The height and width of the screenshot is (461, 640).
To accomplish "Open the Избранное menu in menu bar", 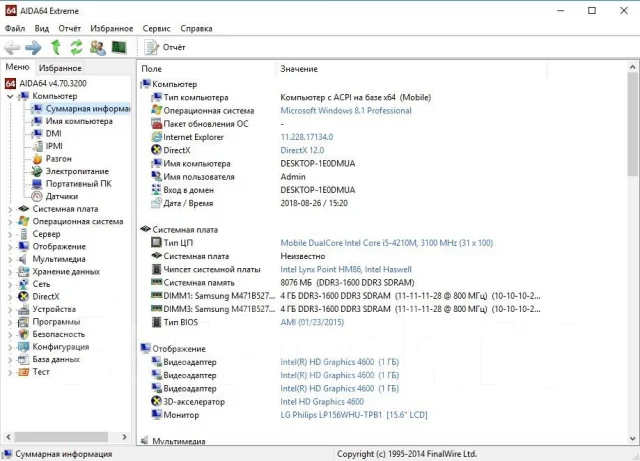I will [111, 29].
